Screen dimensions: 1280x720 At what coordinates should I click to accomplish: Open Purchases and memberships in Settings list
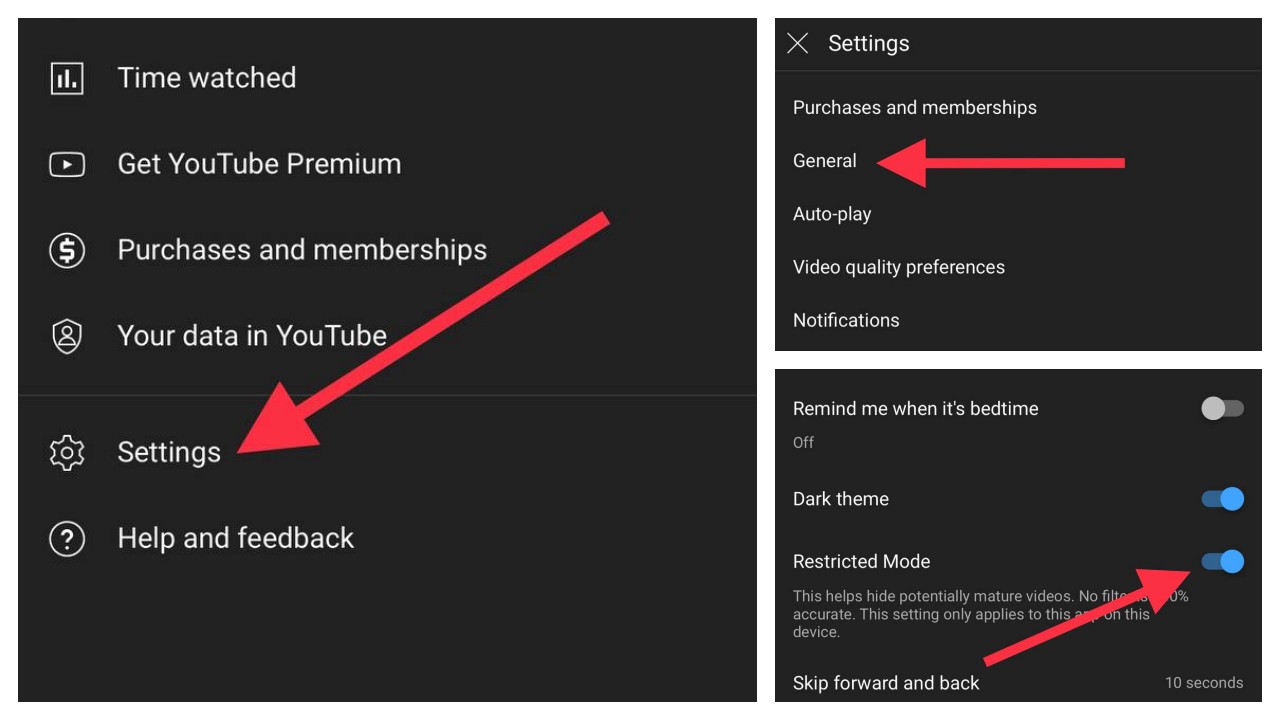coord(914,107)
